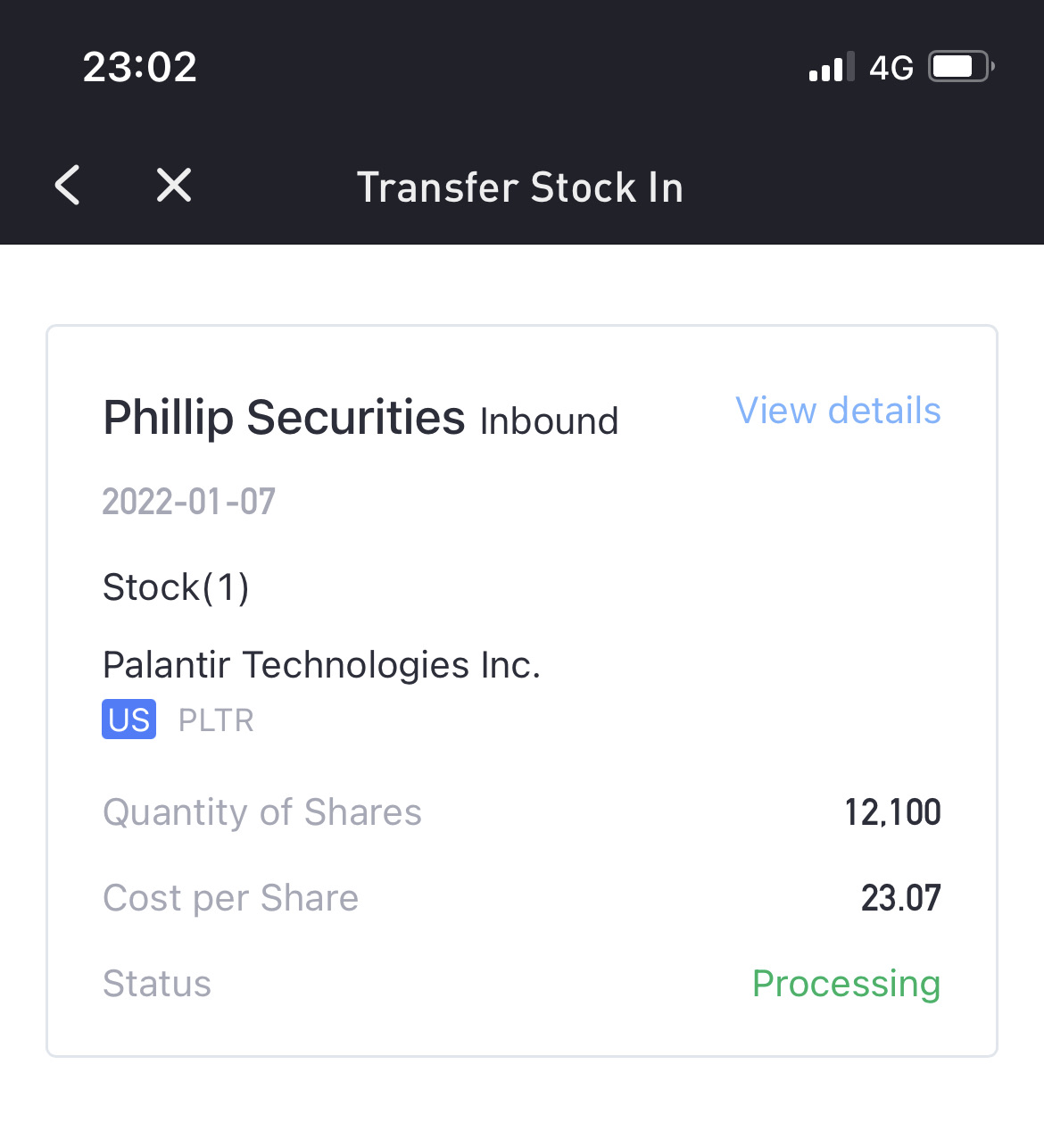This screenshot has width=1044, height=1148.
Task: Tap the PLTR ticker symbol
Action: (216, 720)
